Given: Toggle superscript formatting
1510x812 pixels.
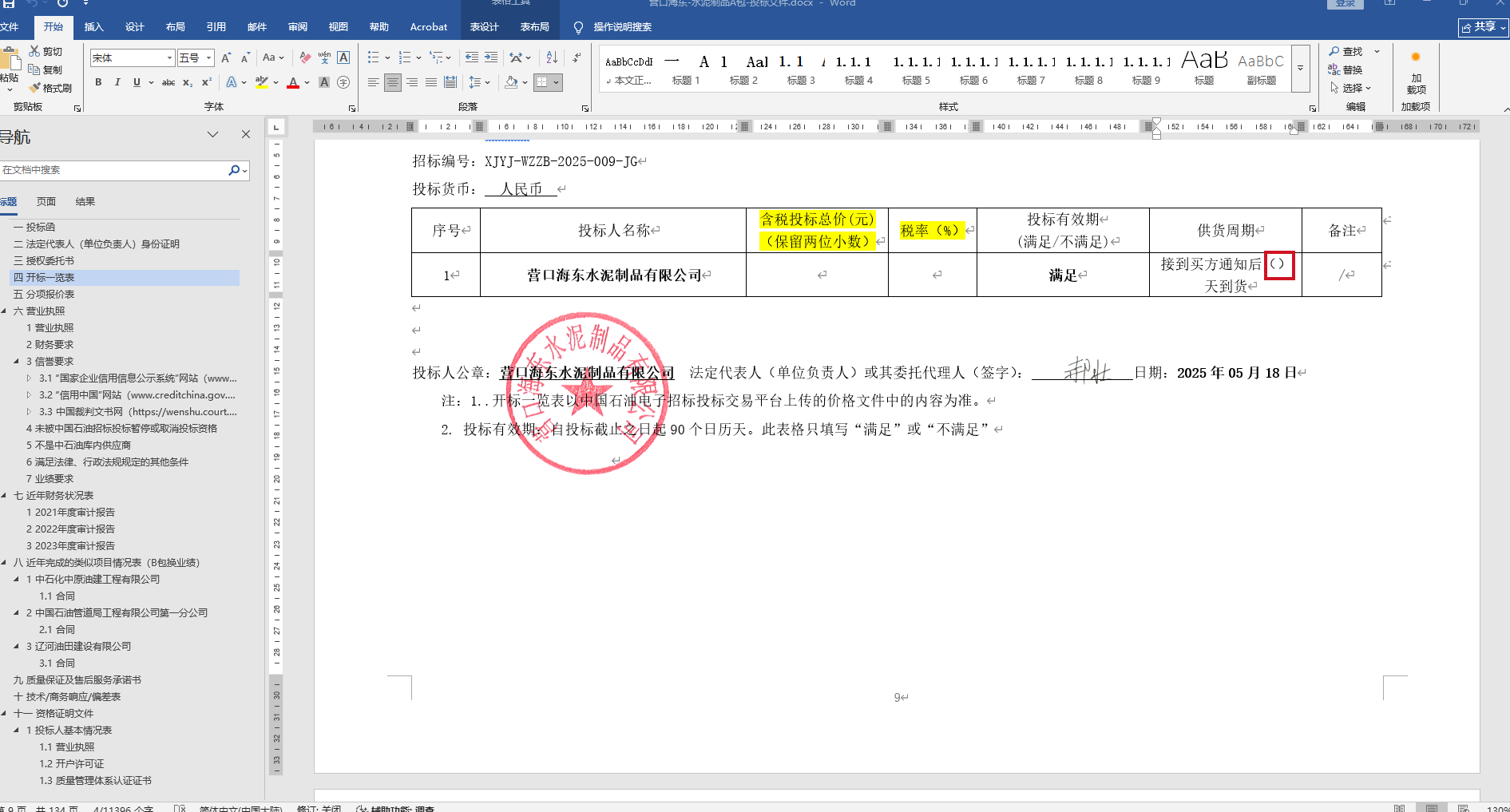Looking at the screenshot, I should tap(207, 82).
